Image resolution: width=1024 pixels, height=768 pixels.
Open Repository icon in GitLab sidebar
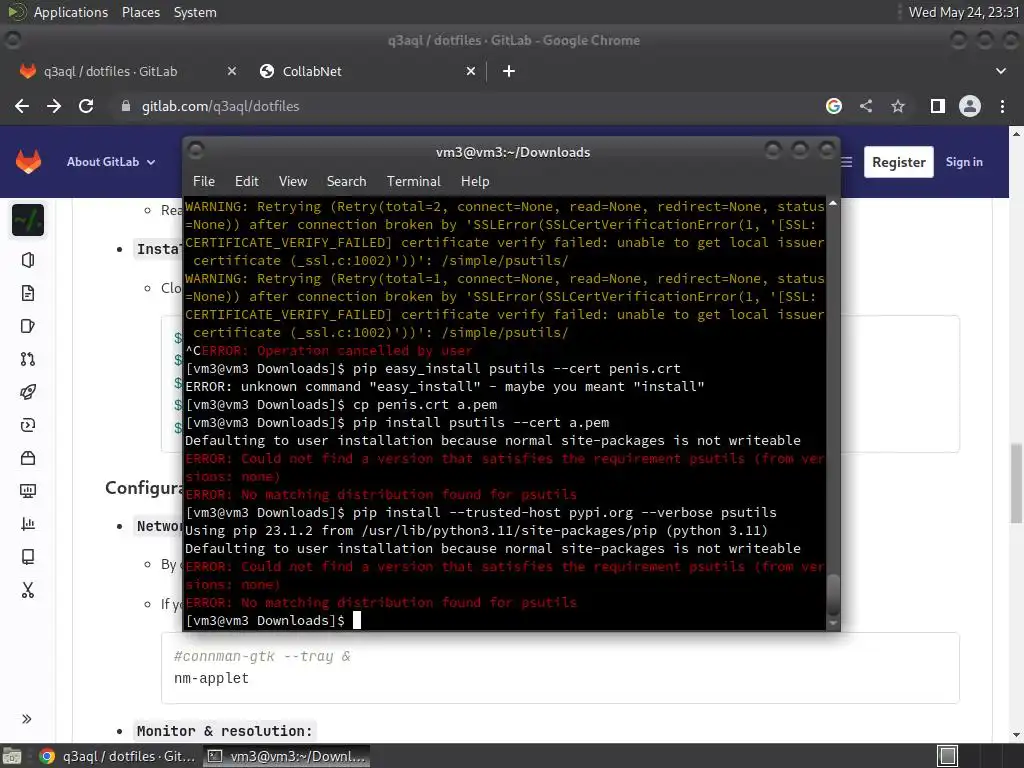[x=27, y=293]
